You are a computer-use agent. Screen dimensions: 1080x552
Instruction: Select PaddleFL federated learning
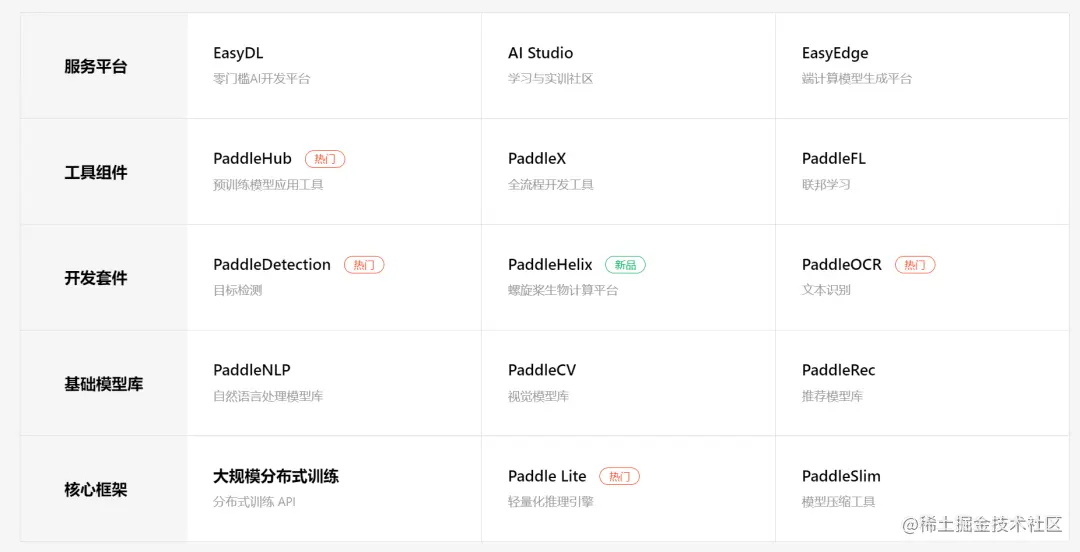pos(833,159)
